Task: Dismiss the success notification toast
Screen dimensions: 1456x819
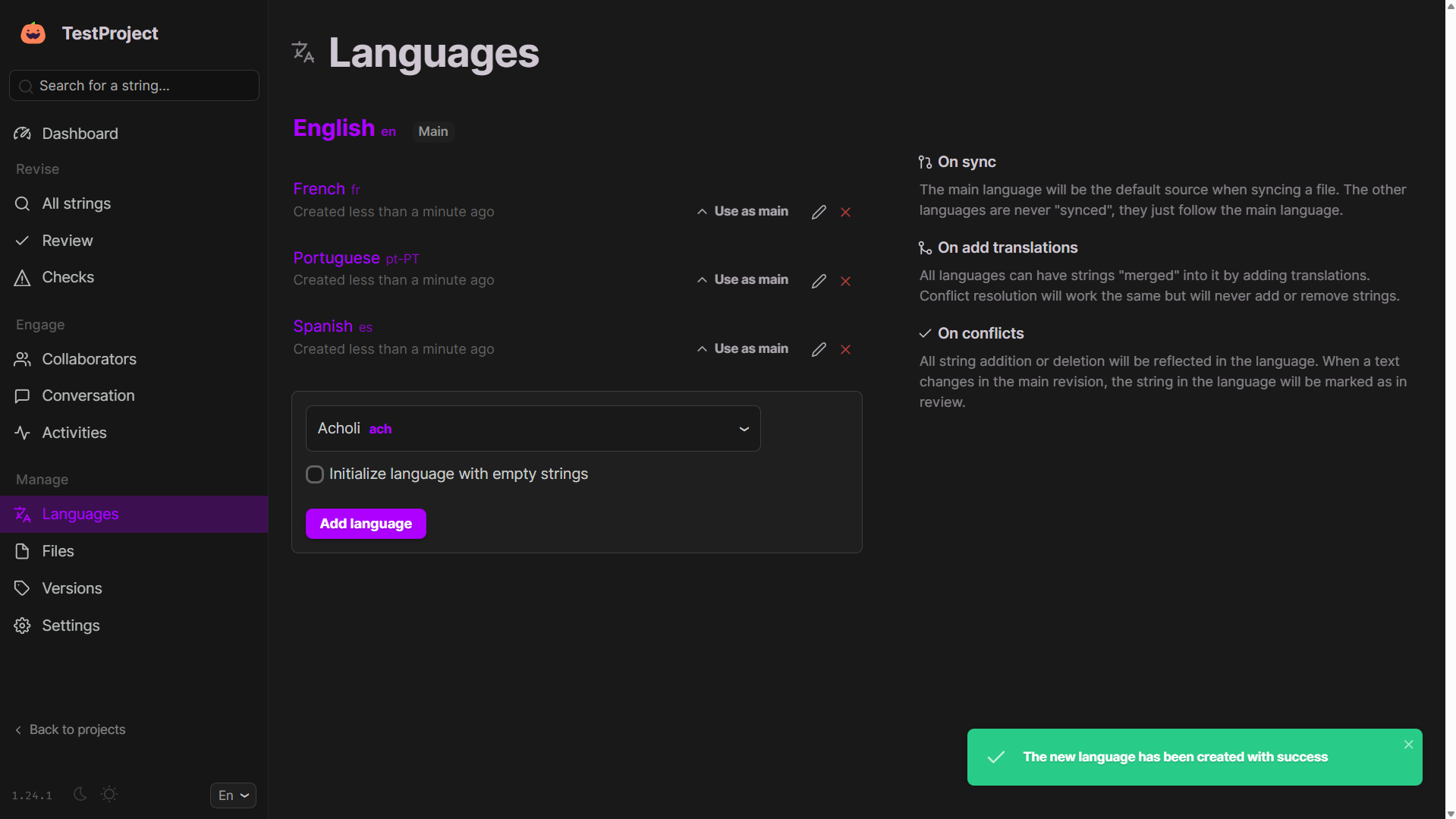Action: [x=1408, y=745]
